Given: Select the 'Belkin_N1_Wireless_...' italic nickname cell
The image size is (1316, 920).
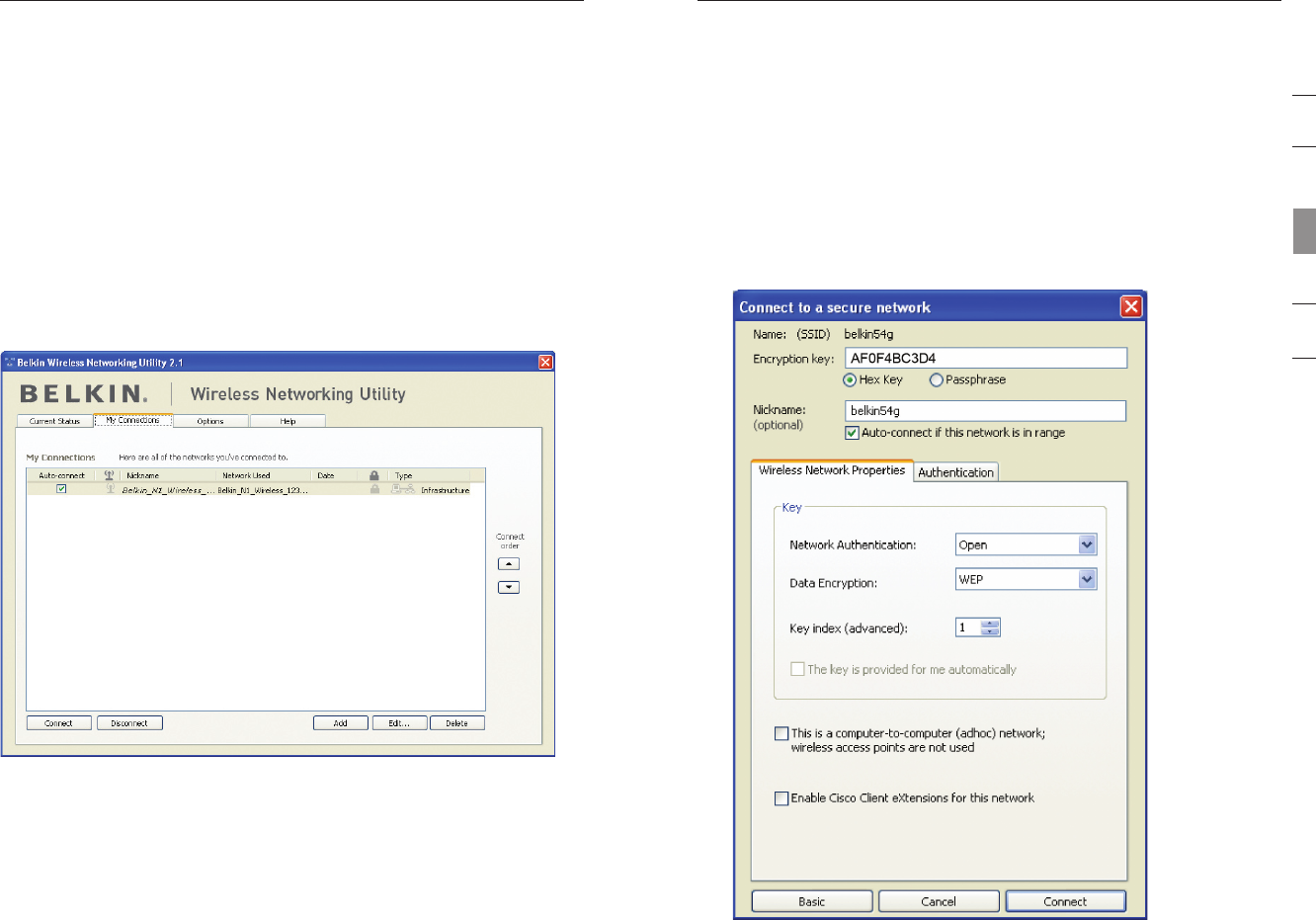Looking at the screenshot, I should (x=168, y=490).
